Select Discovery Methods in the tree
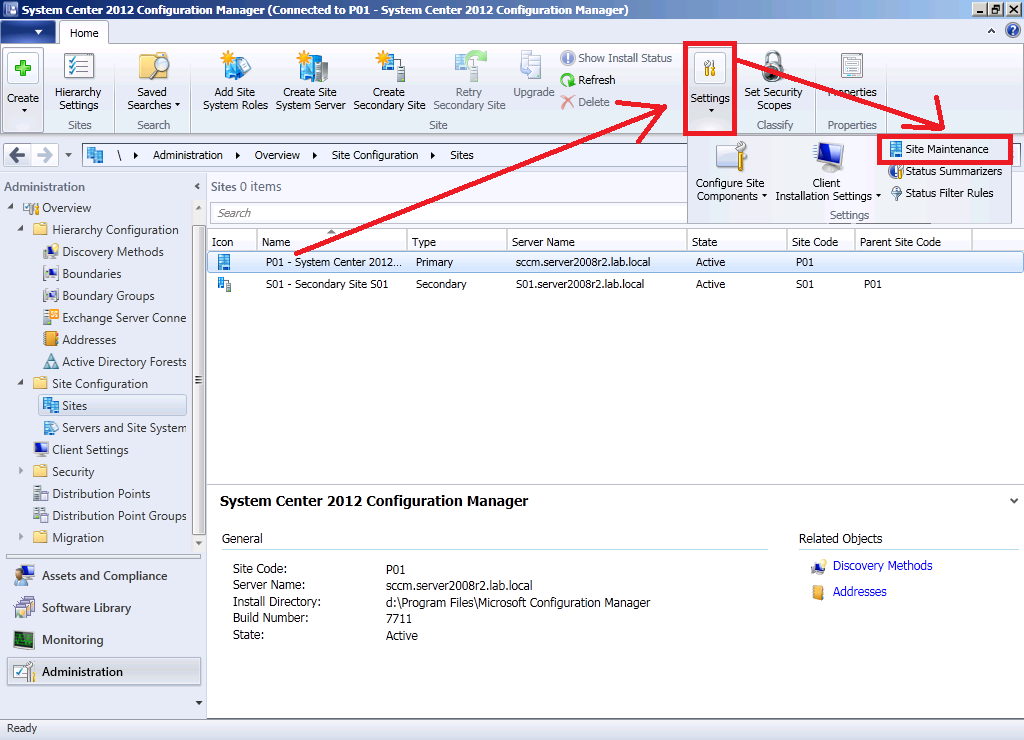This screenshot has height=740, width=1024. 113,252
